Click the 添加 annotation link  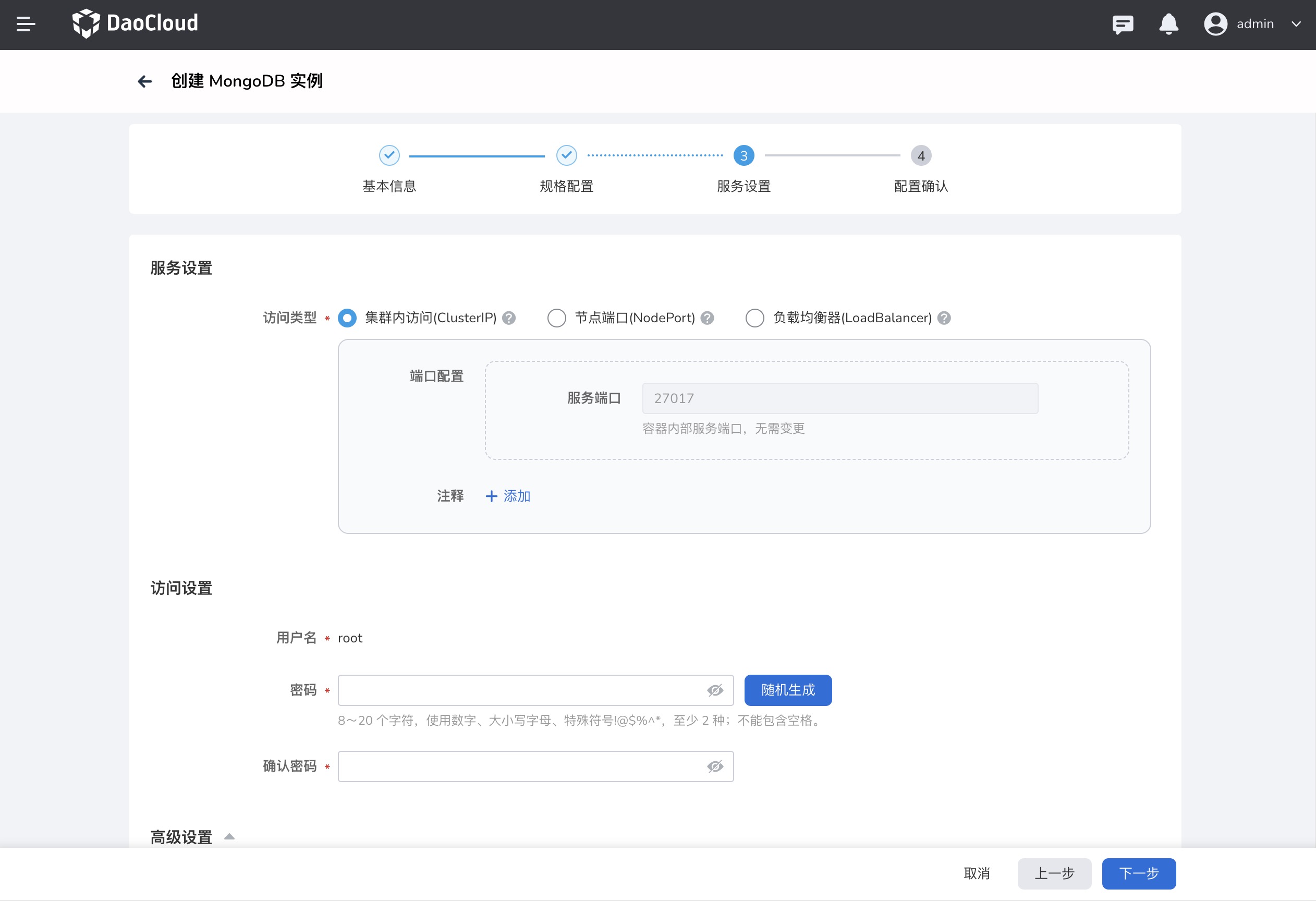pyautogui.click(x=517, y=496)
